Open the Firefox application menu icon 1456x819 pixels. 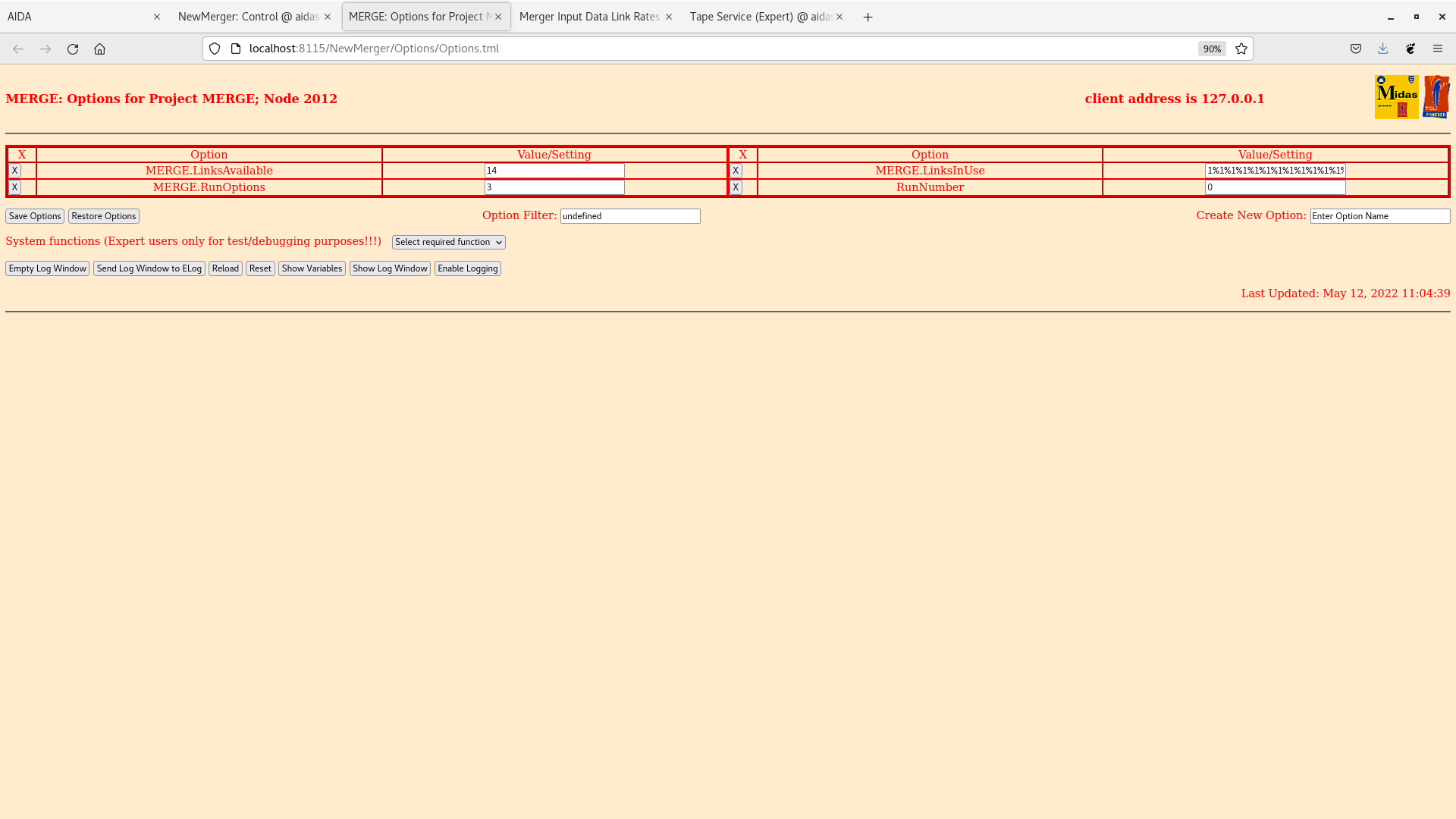click(1437, 49)
